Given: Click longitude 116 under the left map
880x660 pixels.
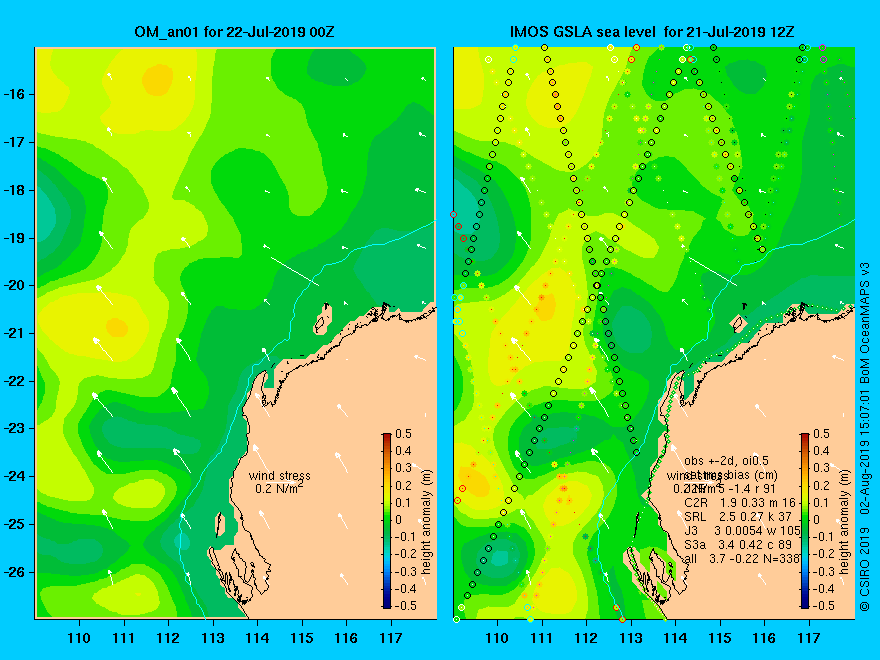Looking at the screenshot, I should click(346, 638).
